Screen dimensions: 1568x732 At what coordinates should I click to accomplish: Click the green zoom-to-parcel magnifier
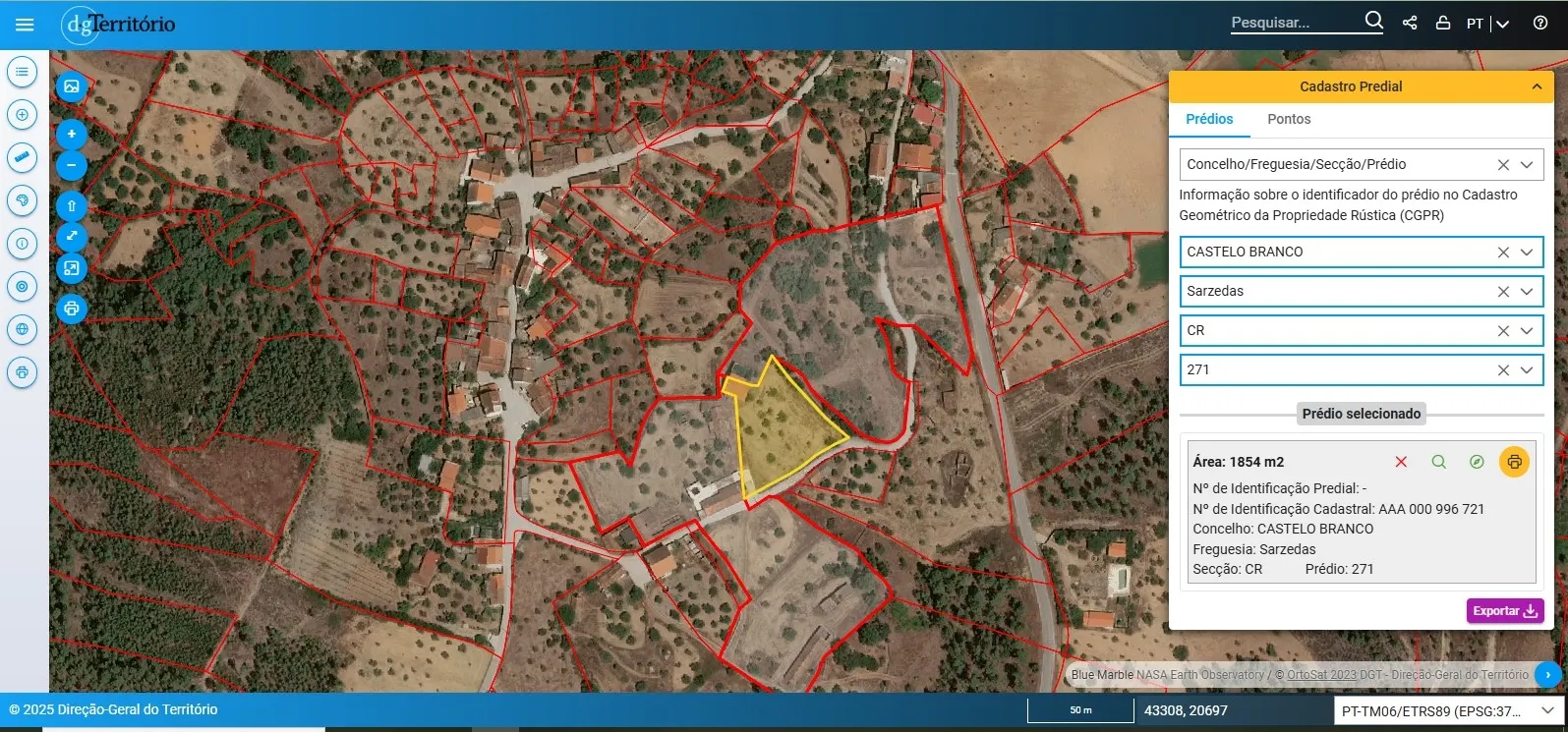[1439, 462]
